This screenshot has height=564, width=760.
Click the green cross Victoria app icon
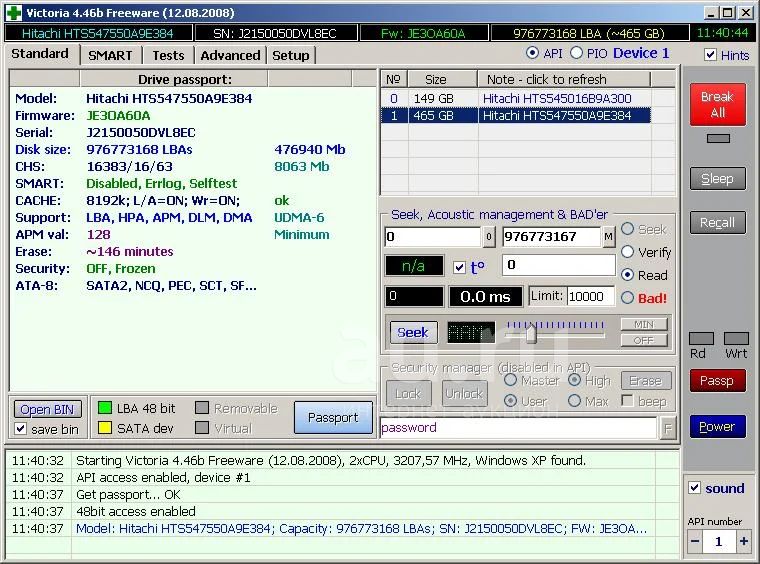coord(14,13)
